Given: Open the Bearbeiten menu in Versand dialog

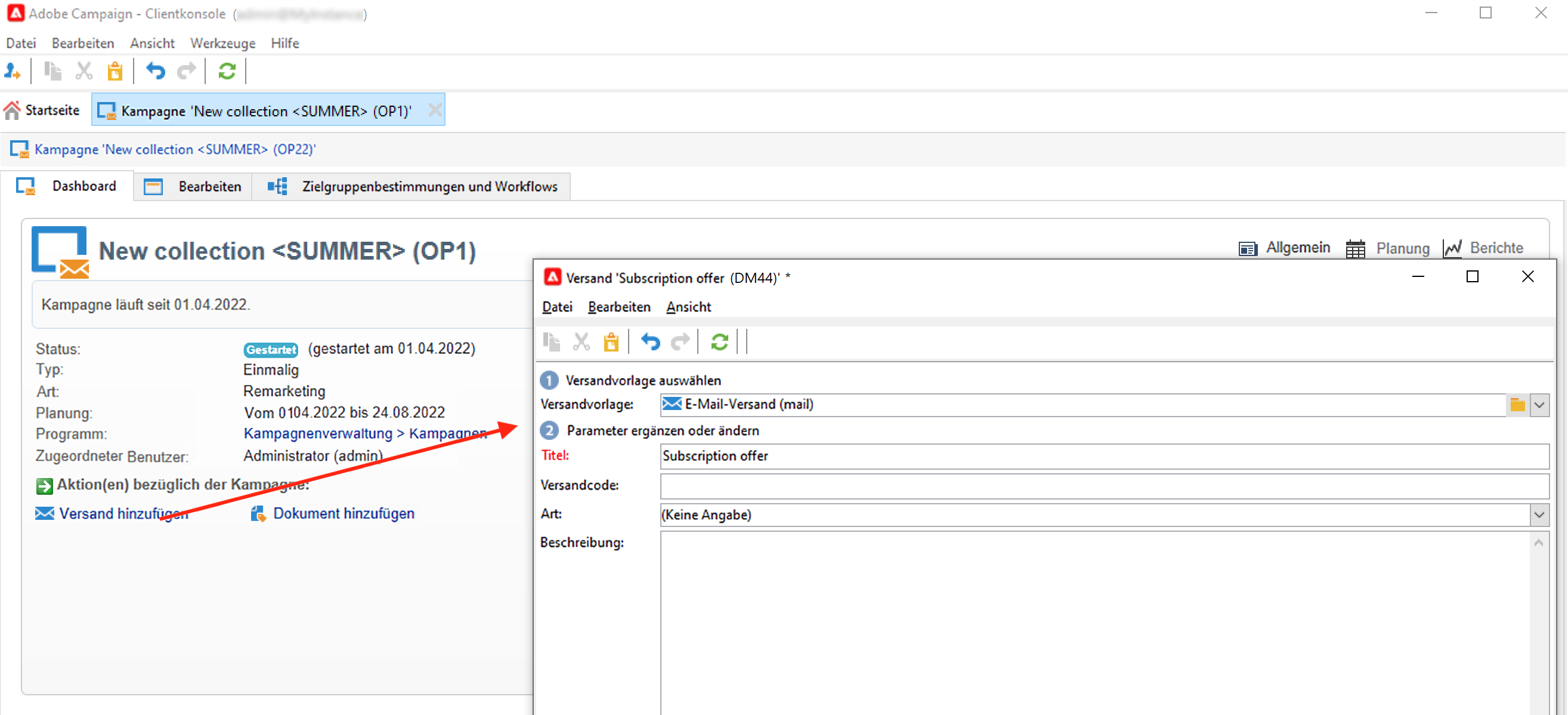Looking at the screenshot, I should (618, 307).
